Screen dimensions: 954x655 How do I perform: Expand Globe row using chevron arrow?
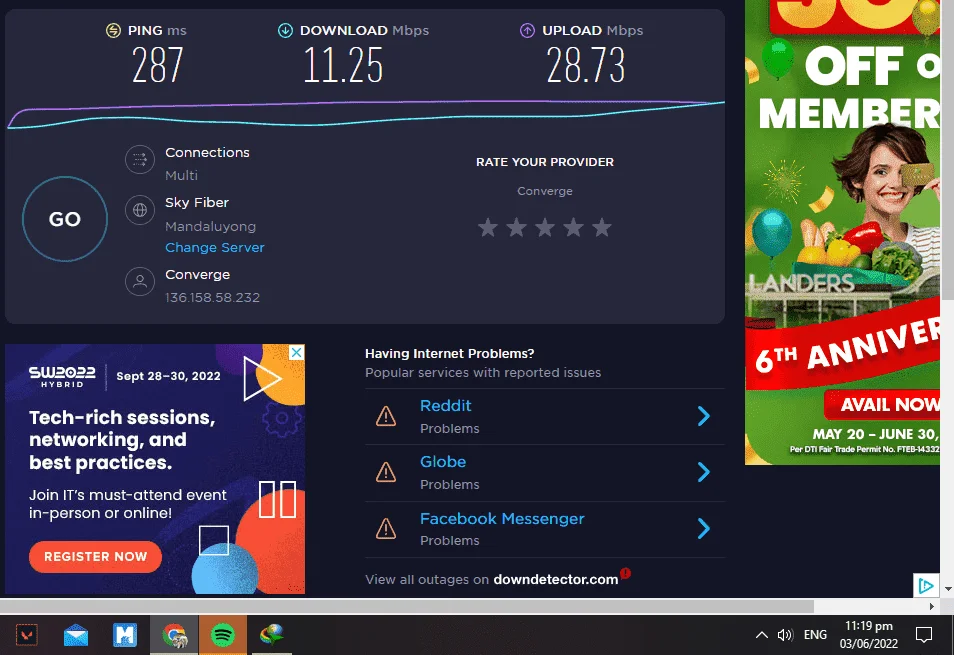pyautogui.click(x=703, y=472)
